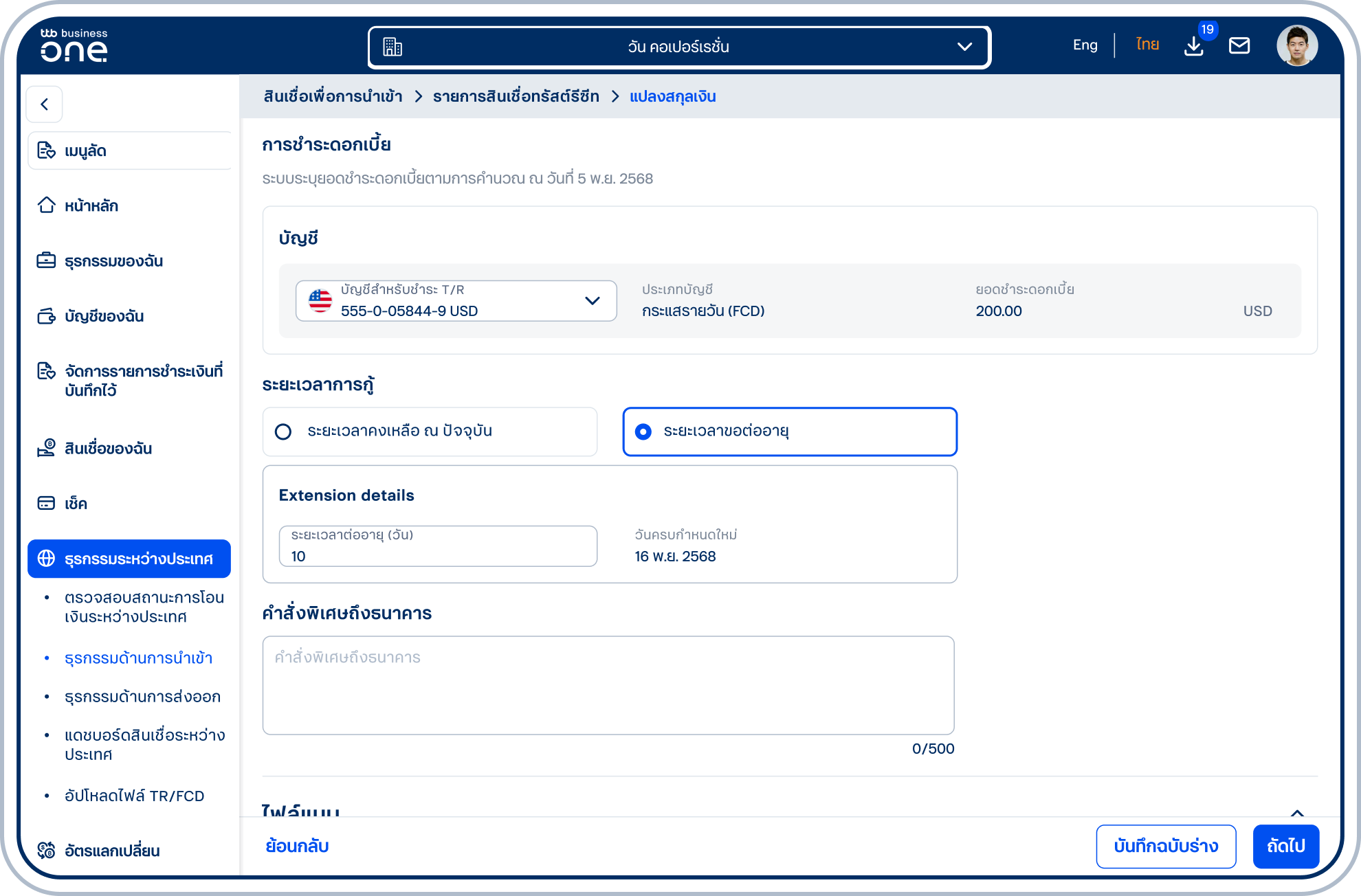
Task: Click the ระยะเวลาต่ออายุ (วัน) input field
Action: coord(438,546)
